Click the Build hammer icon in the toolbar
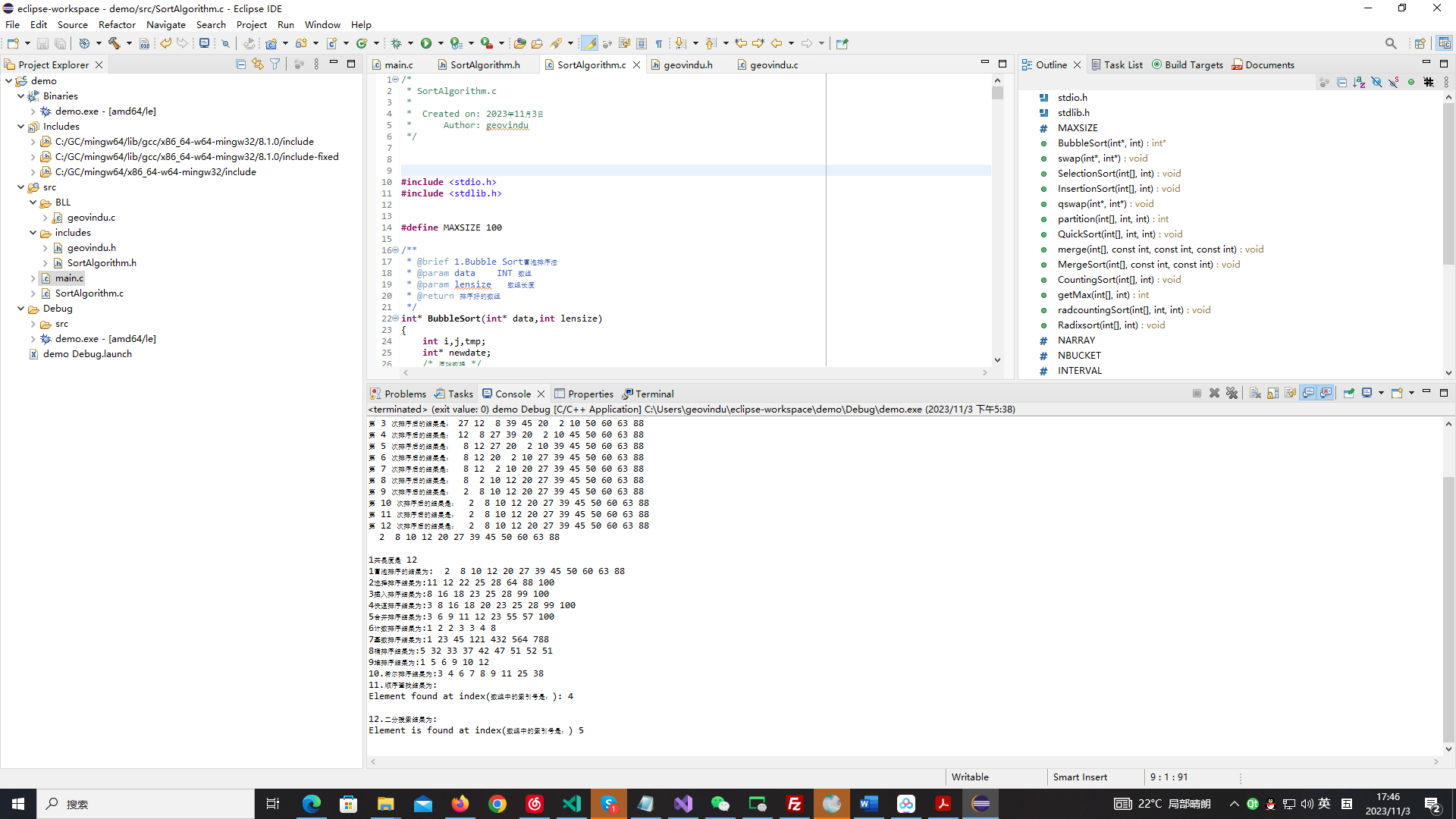This screenshot has width=1456, height=819. [115, 43]
